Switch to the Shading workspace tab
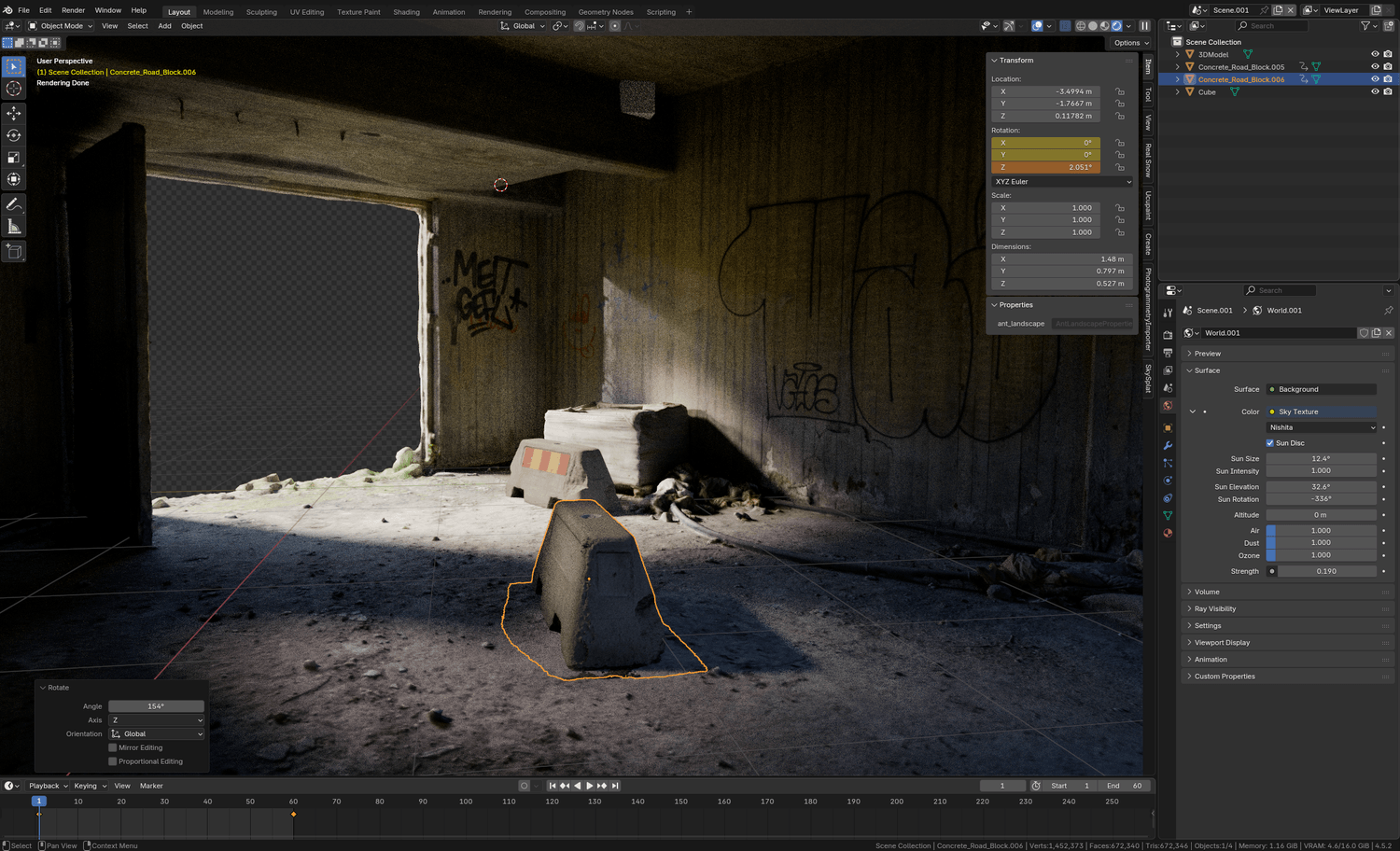 [406, 12]
